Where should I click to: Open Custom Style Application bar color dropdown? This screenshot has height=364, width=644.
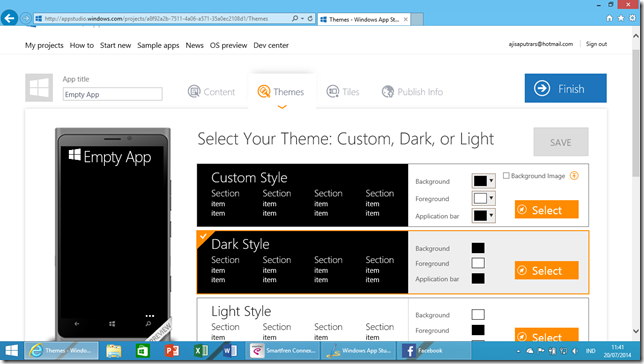(483, 216)
